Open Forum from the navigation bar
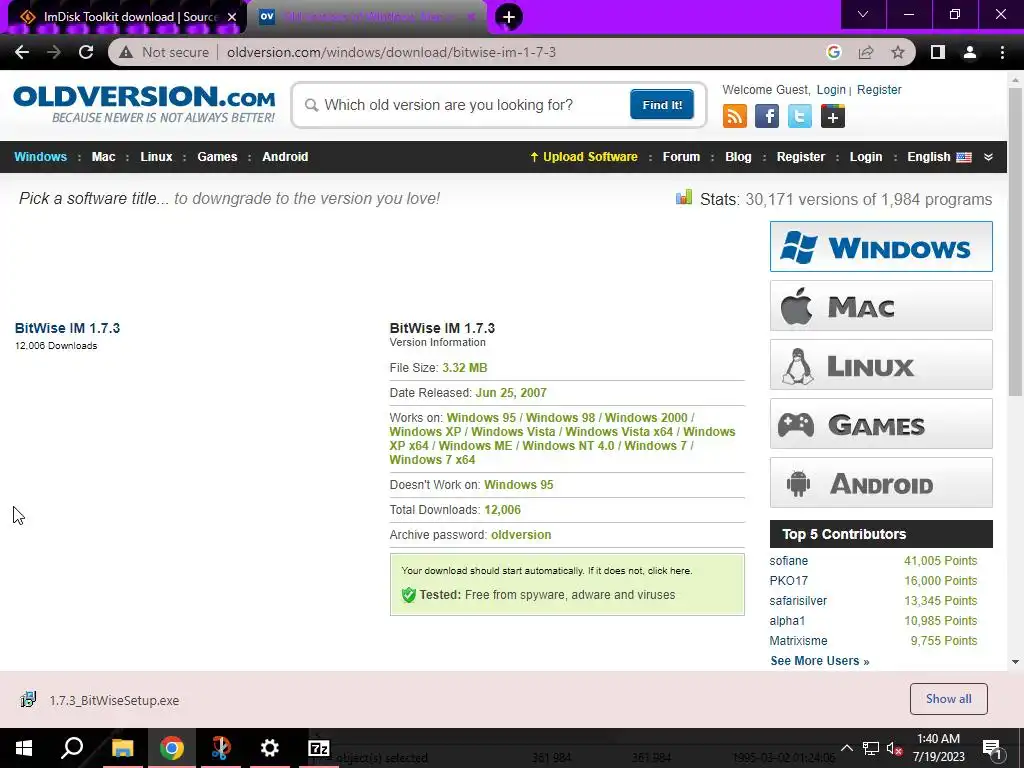 [681, 157]
